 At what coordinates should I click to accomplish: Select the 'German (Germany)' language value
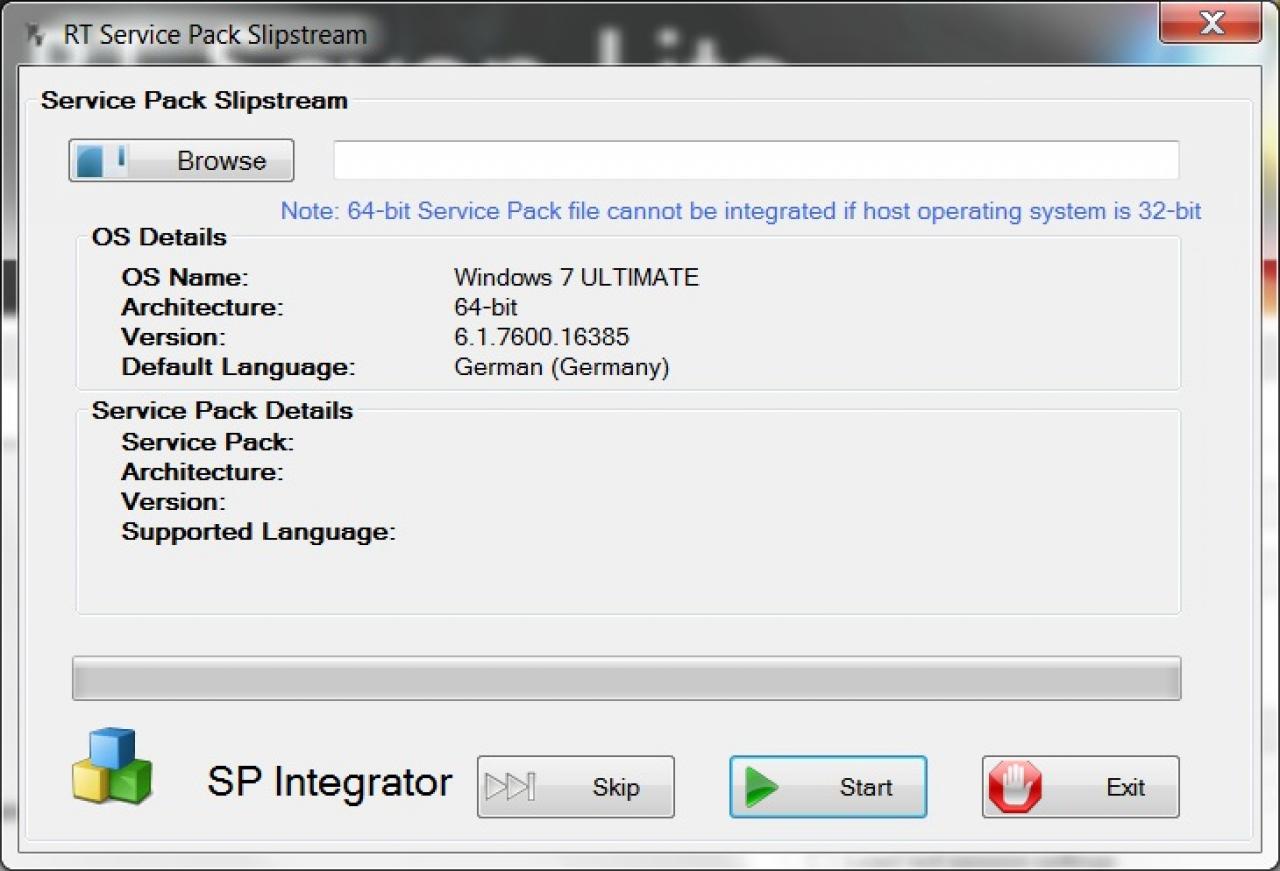point(562,367)
